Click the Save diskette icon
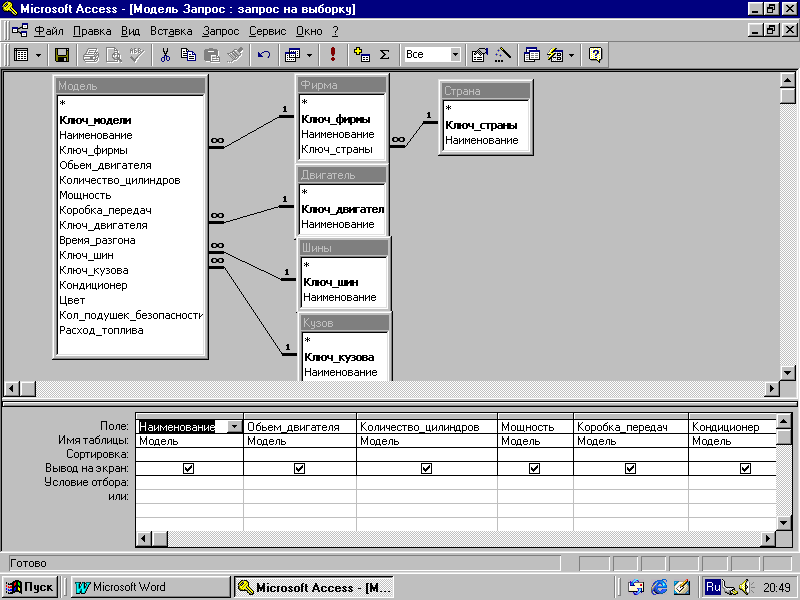 coord(62,55)
